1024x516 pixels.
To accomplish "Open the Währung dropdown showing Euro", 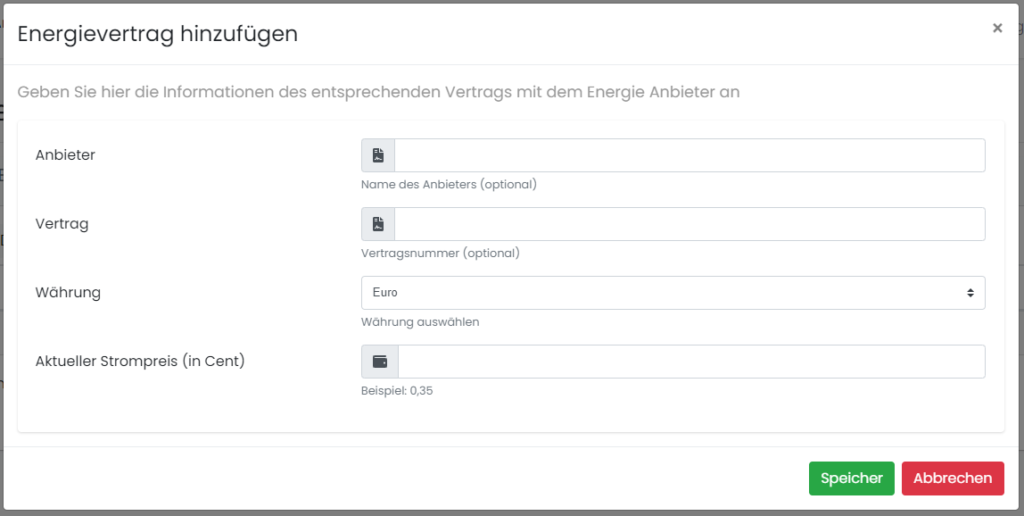I will 673,293.
